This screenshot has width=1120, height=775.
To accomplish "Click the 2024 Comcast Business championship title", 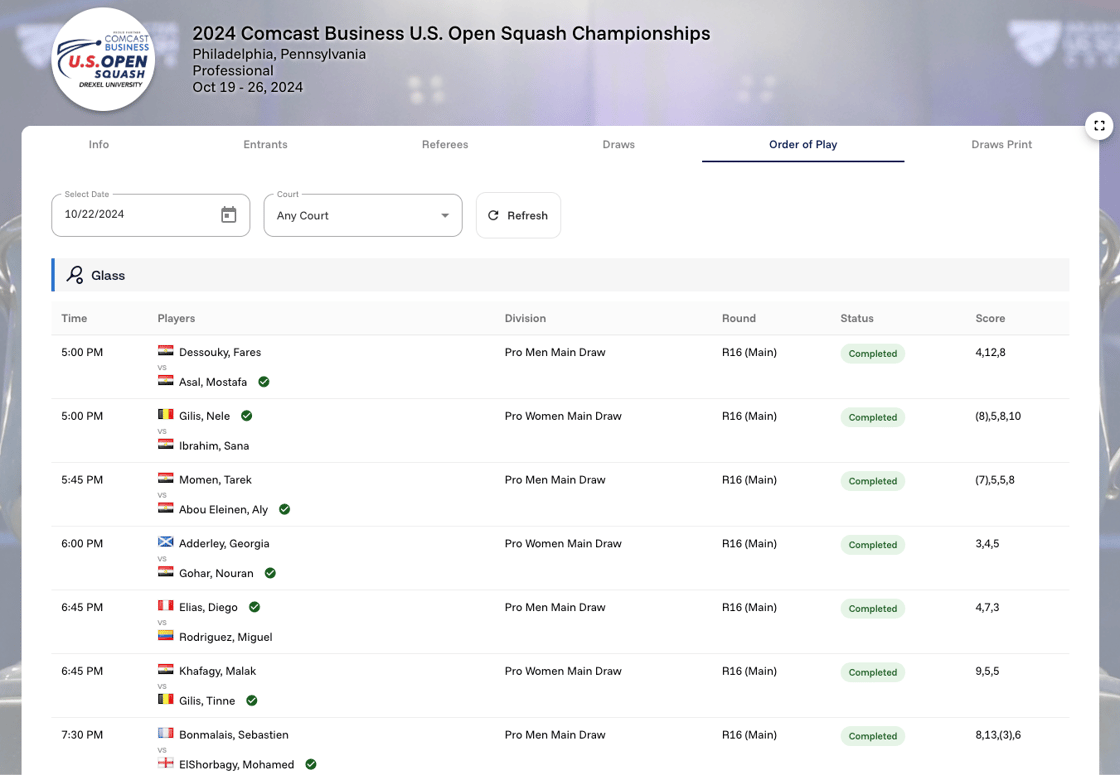I will coord(451,34).
